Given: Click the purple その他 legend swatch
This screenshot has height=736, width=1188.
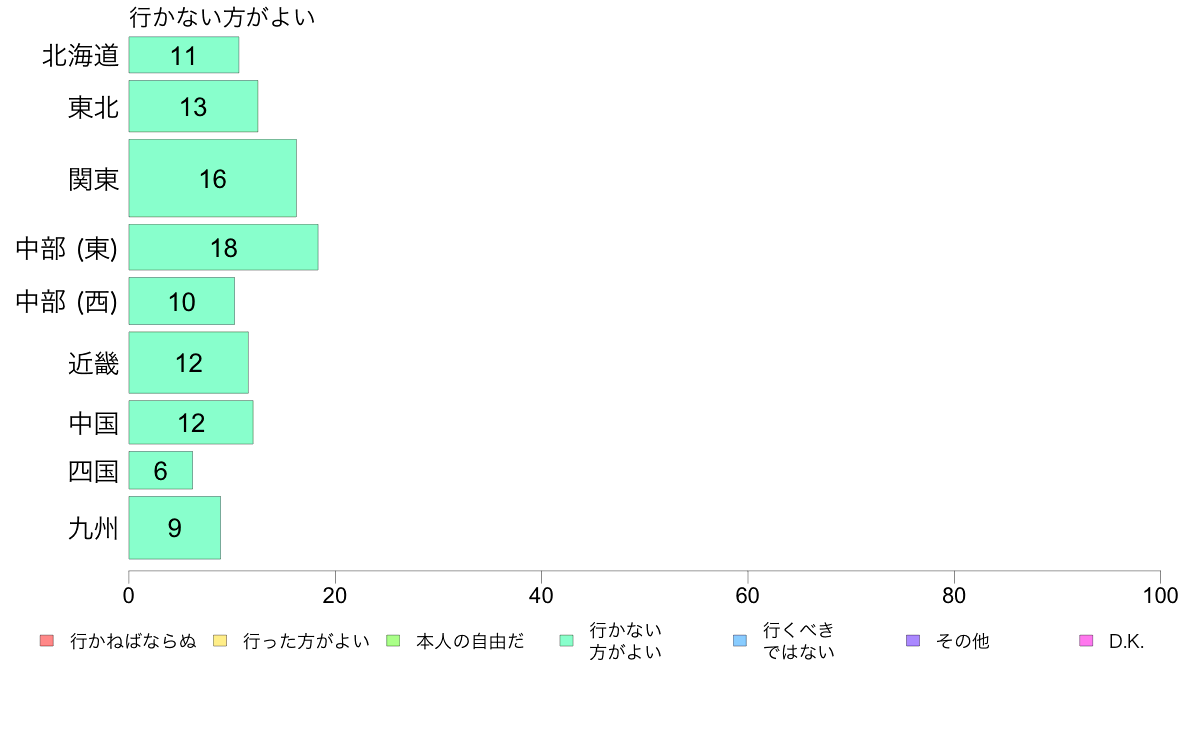Looking at the screenshot, I should [913, 641].
